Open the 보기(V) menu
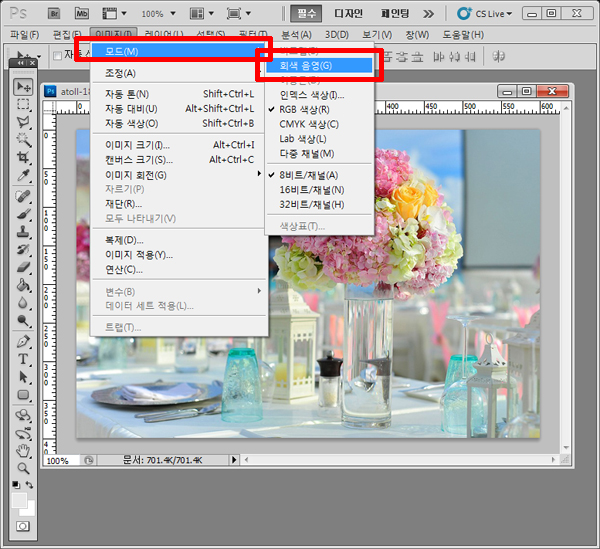The width and height of the screenshot is (600, 549). [x=376, y=35]
